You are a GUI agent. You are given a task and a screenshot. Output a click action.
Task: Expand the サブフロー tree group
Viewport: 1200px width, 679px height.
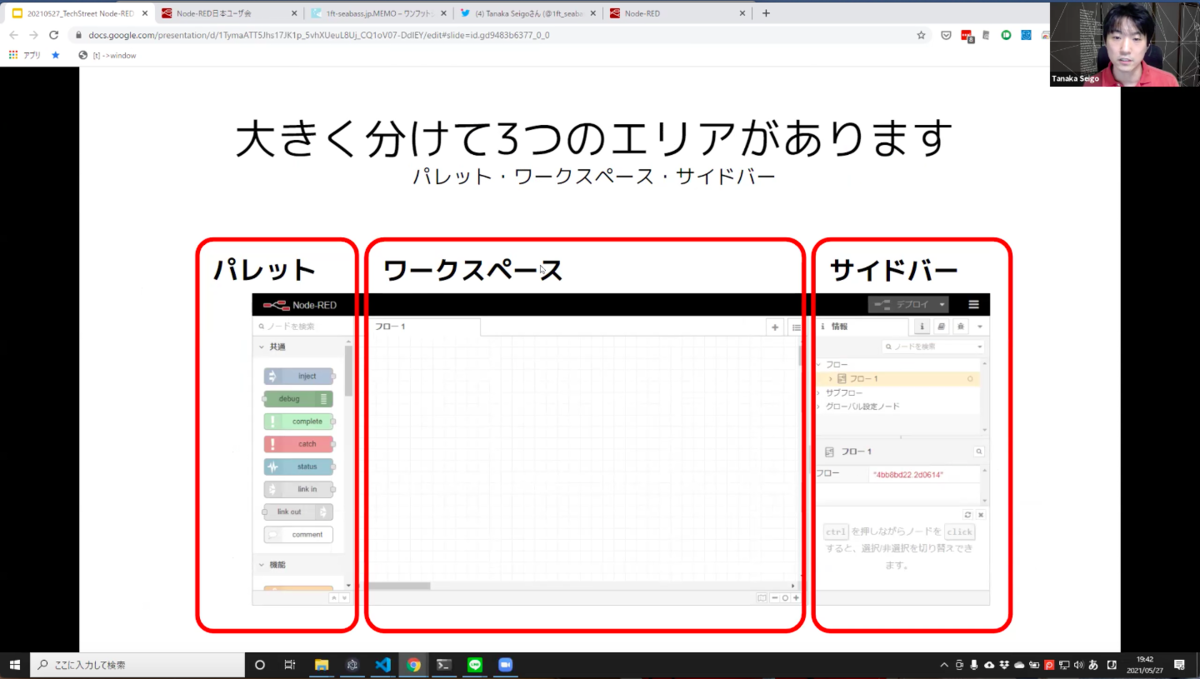pos(819,393)
